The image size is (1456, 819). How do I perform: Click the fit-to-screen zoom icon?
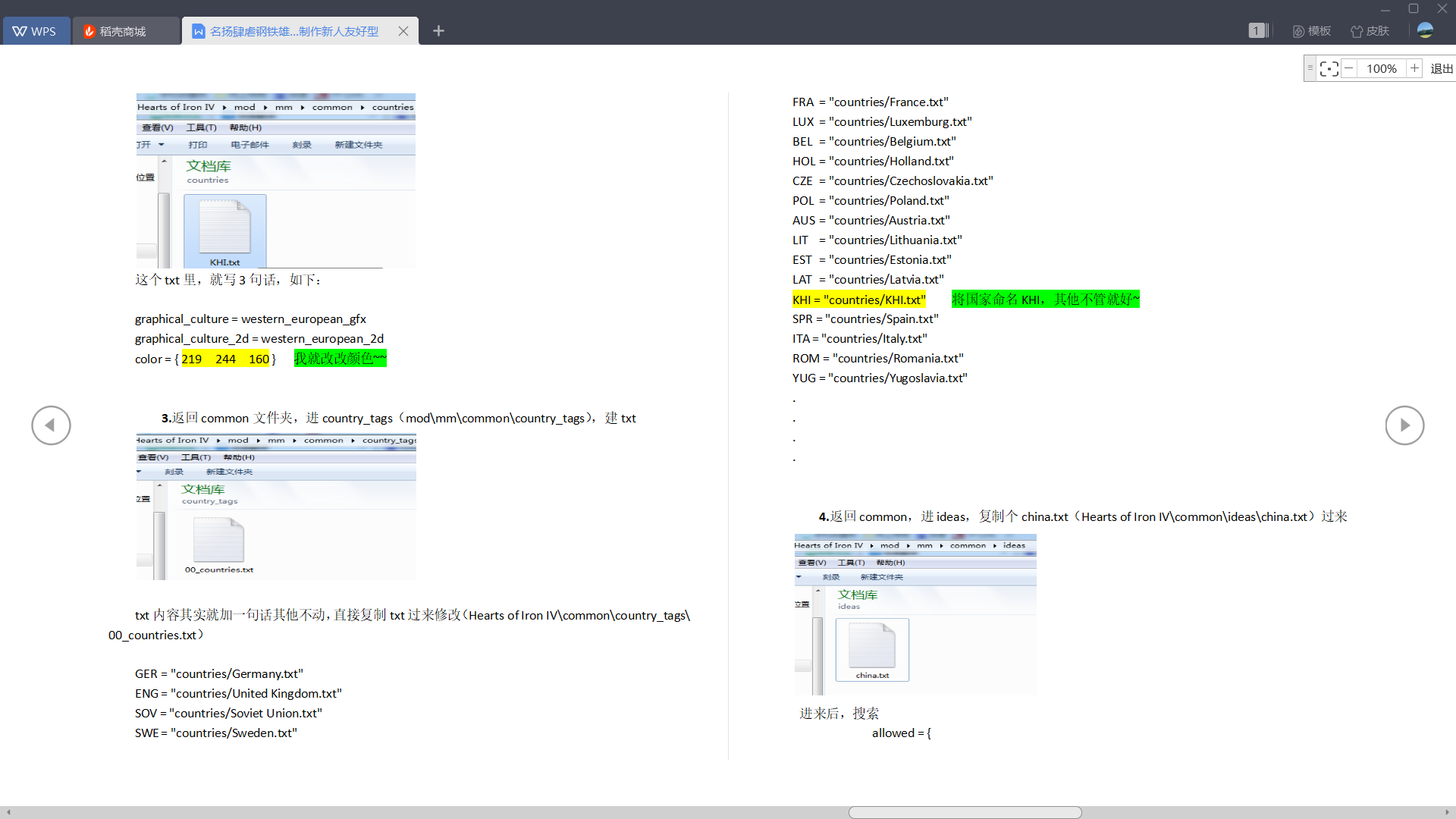click(1329, 69)
